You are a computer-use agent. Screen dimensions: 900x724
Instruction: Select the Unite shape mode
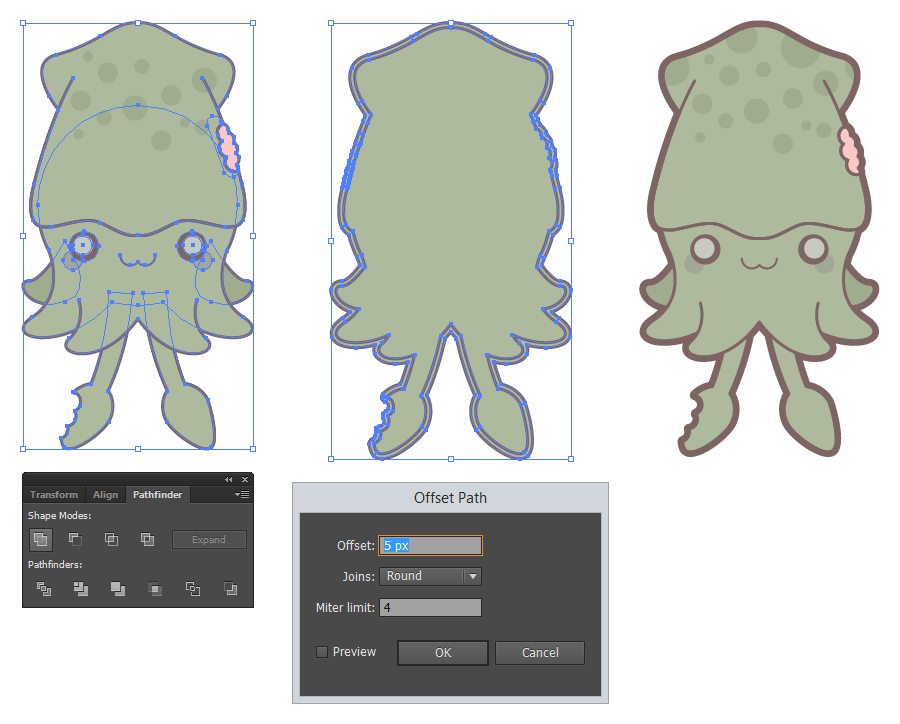[x=39, y=539]
